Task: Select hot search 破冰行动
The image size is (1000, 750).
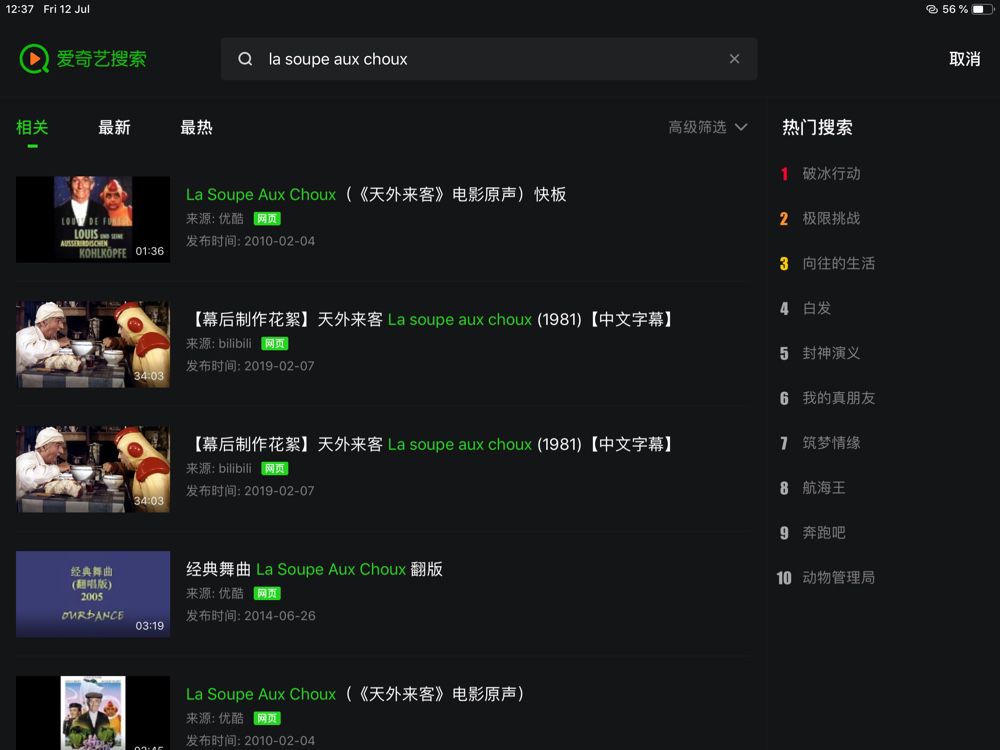Action: coord(831,173)
